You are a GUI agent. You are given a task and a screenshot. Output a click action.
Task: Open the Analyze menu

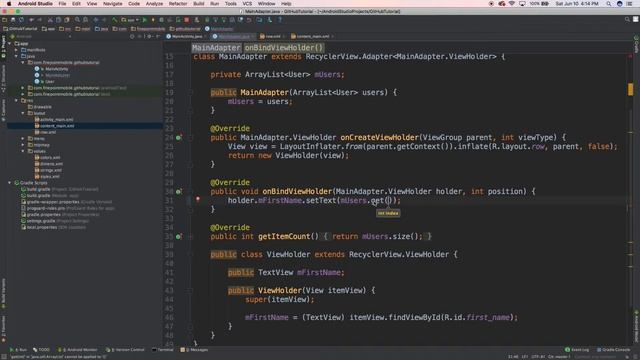pyautogui.click(x=154, y=4)
